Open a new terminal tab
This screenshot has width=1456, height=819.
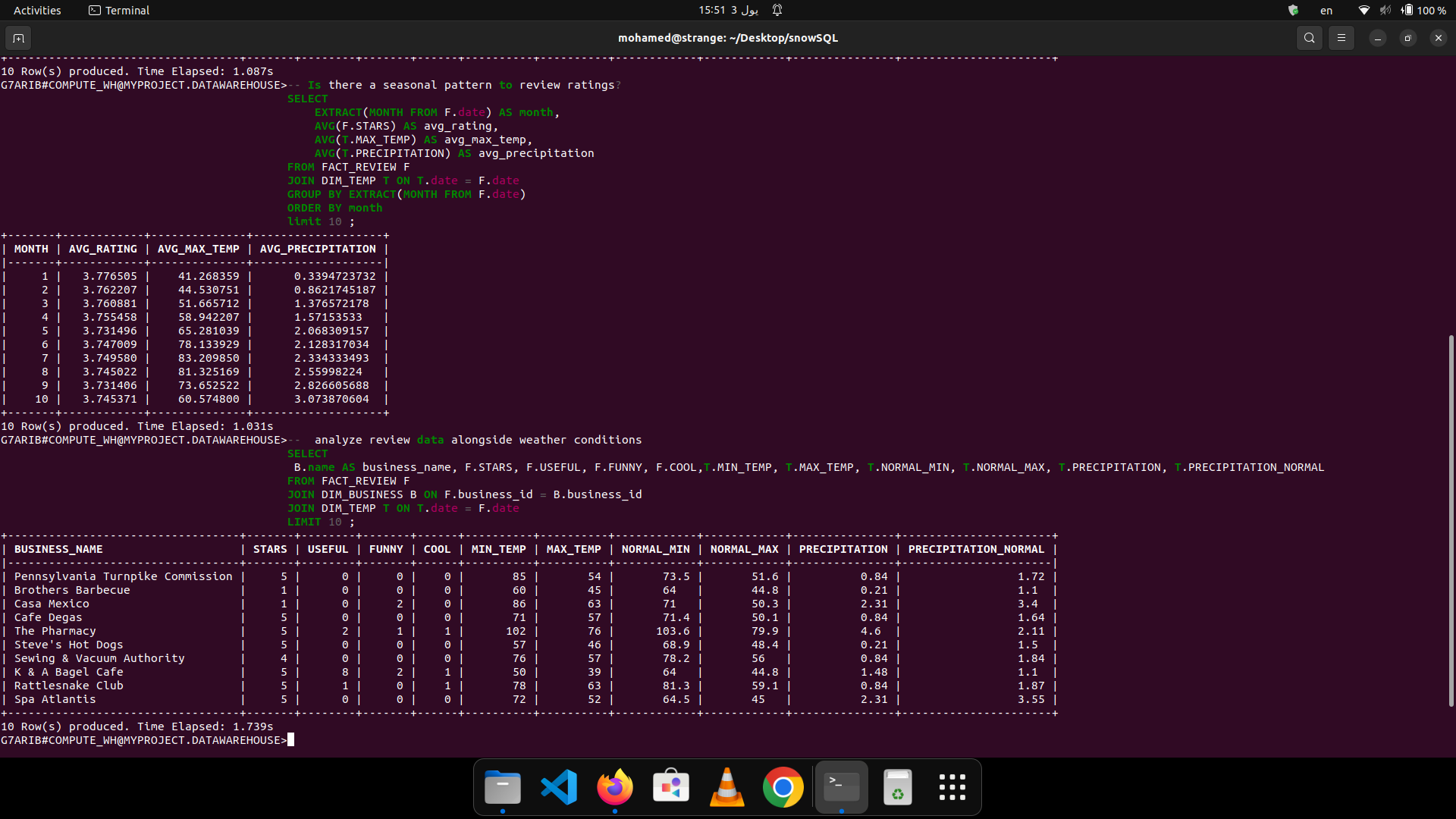coord(18,38)
